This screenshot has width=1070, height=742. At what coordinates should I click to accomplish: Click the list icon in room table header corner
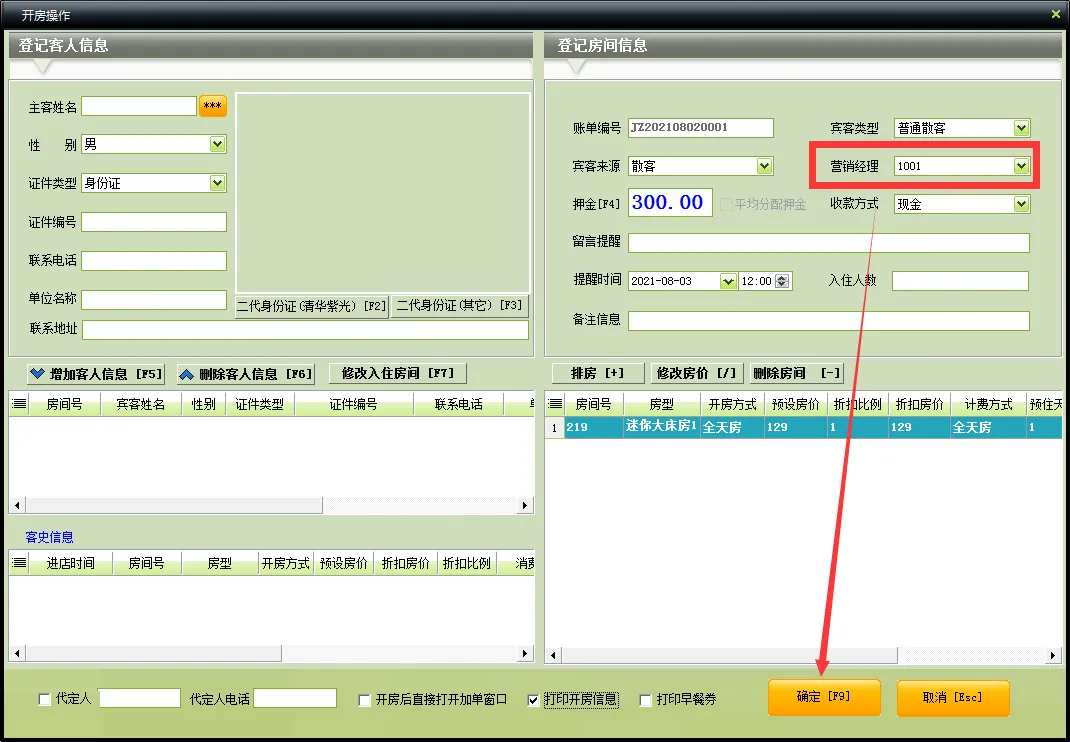pos(554,404)
